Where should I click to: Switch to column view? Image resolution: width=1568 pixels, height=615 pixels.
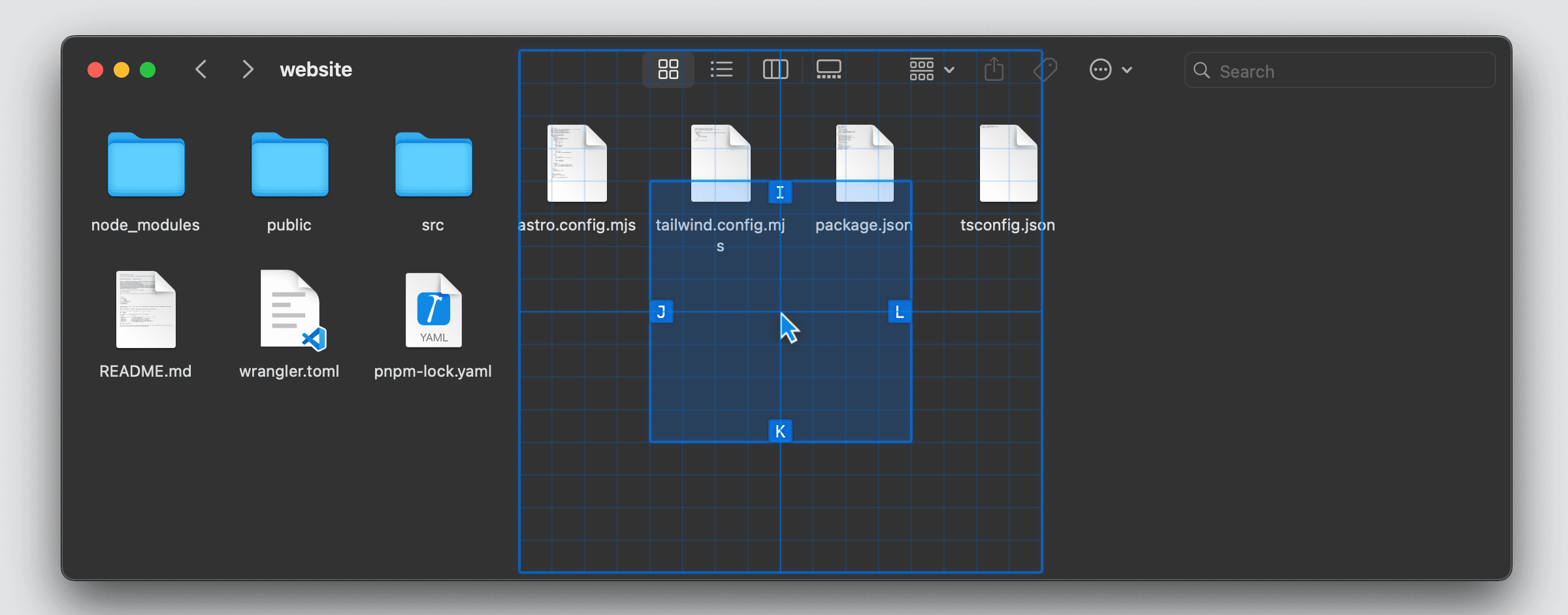coord(776,69)
